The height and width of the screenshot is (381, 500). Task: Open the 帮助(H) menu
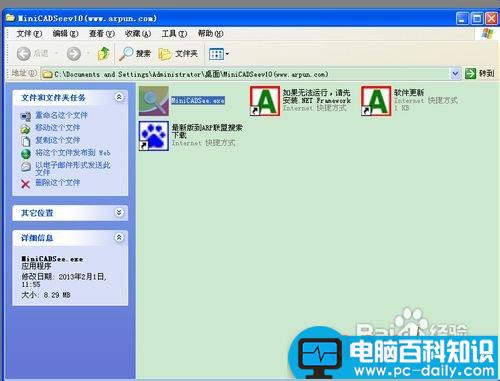(210, 34)
